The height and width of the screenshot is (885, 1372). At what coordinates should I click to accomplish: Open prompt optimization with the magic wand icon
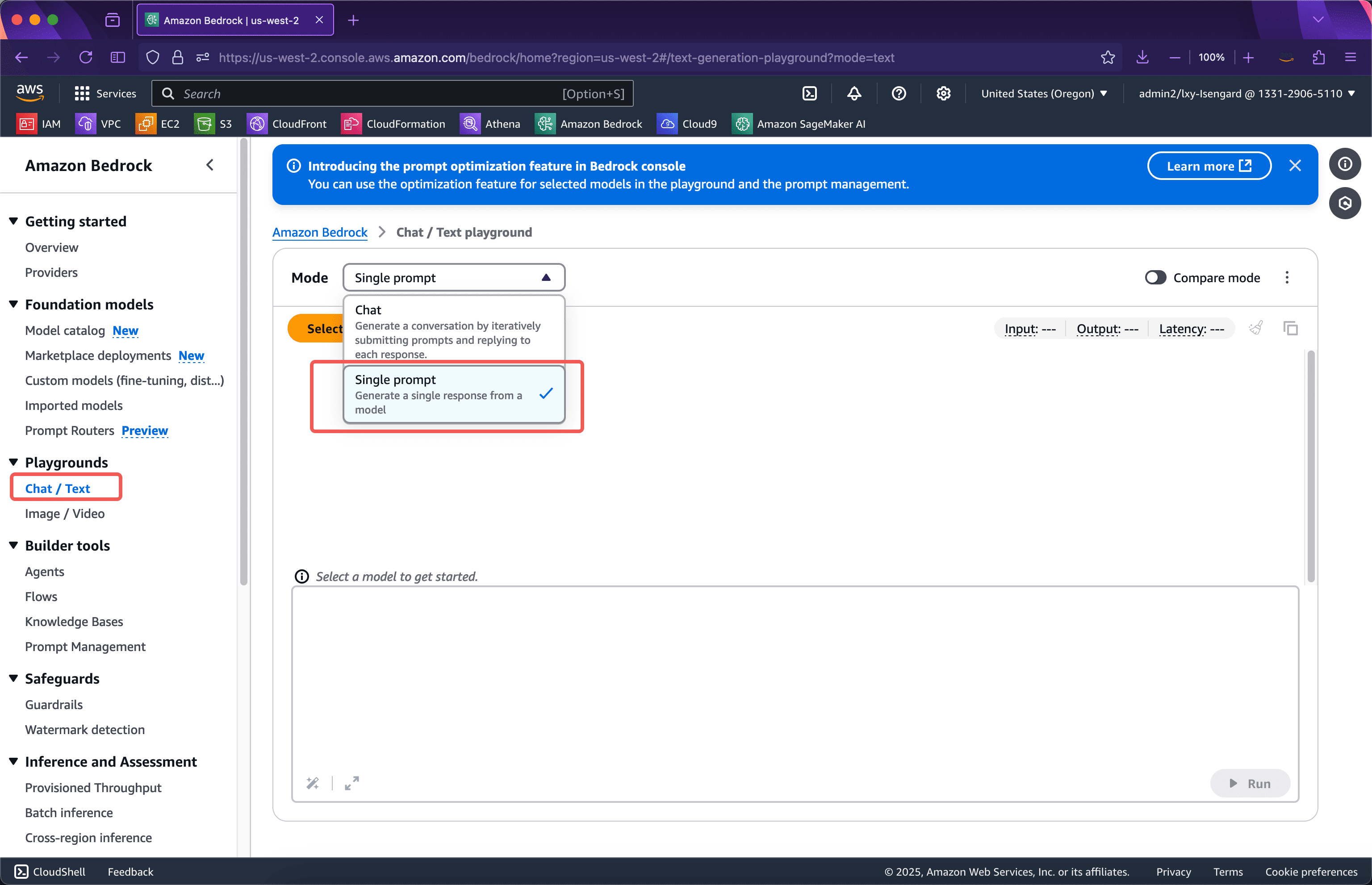pos(313,783)
